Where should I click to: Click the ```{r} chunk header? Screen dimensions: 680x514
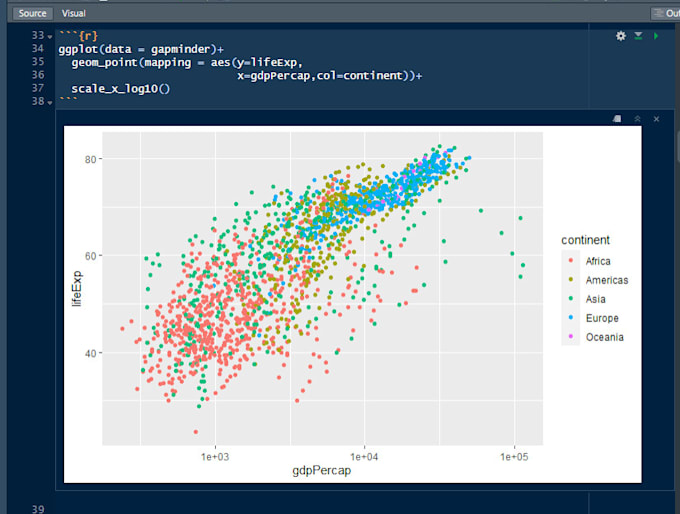tap(78, 36)
